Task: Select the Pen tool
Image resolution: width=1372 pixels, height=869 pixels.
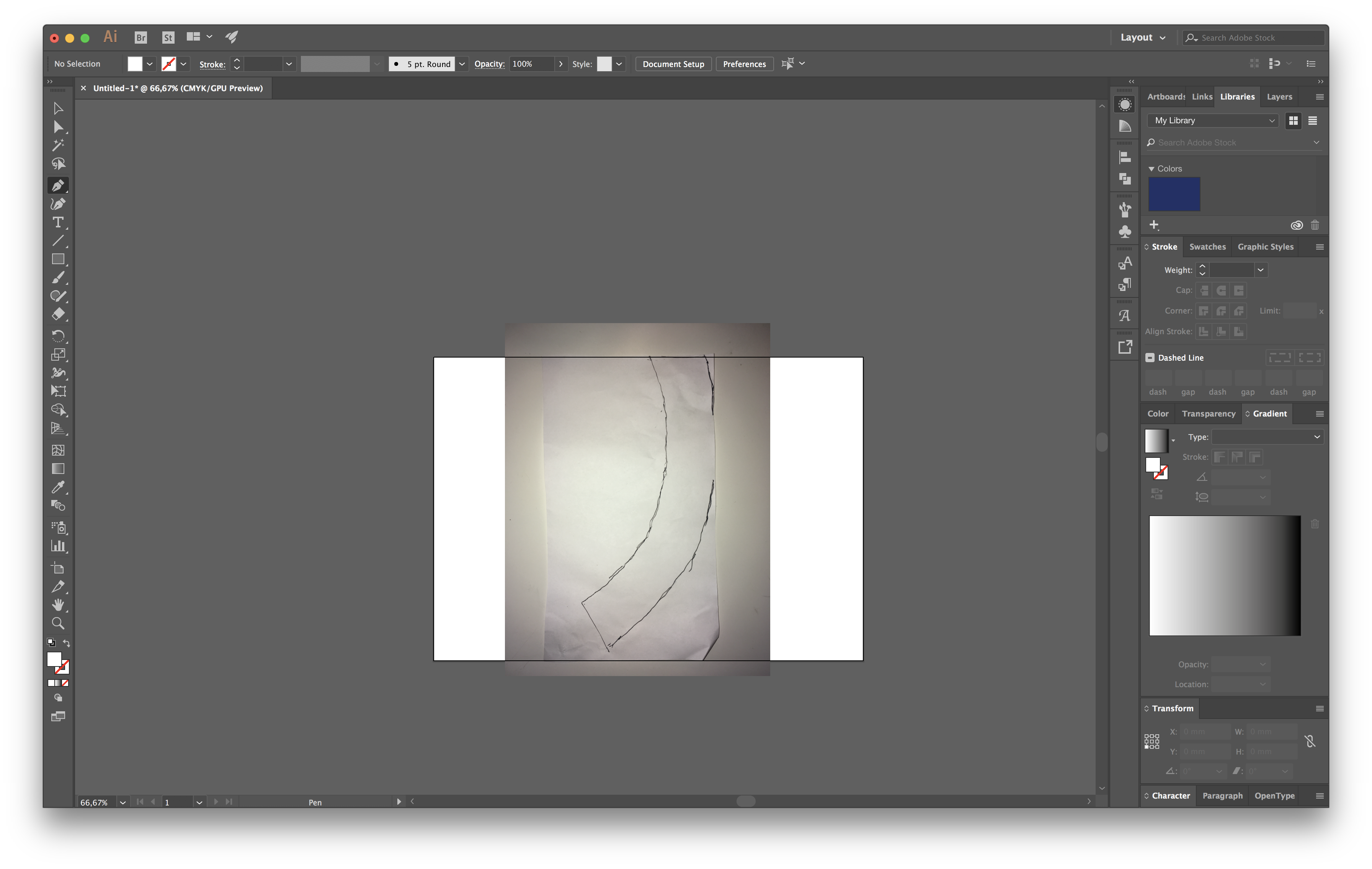Action: pyautogui.click(x=57, y=185)
